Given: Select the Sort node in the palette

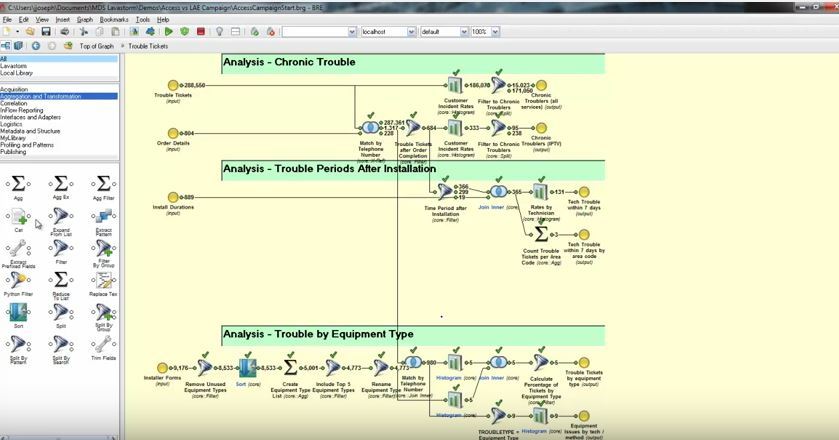Looking at the screenshot, I should pyautogui.click(x=18, y=312).
